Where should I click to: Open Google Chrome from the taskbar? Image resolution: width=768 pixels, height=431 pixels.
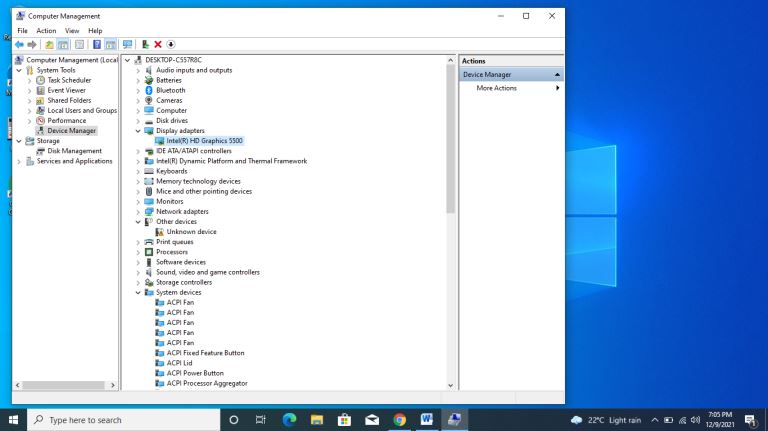[399, 420]
